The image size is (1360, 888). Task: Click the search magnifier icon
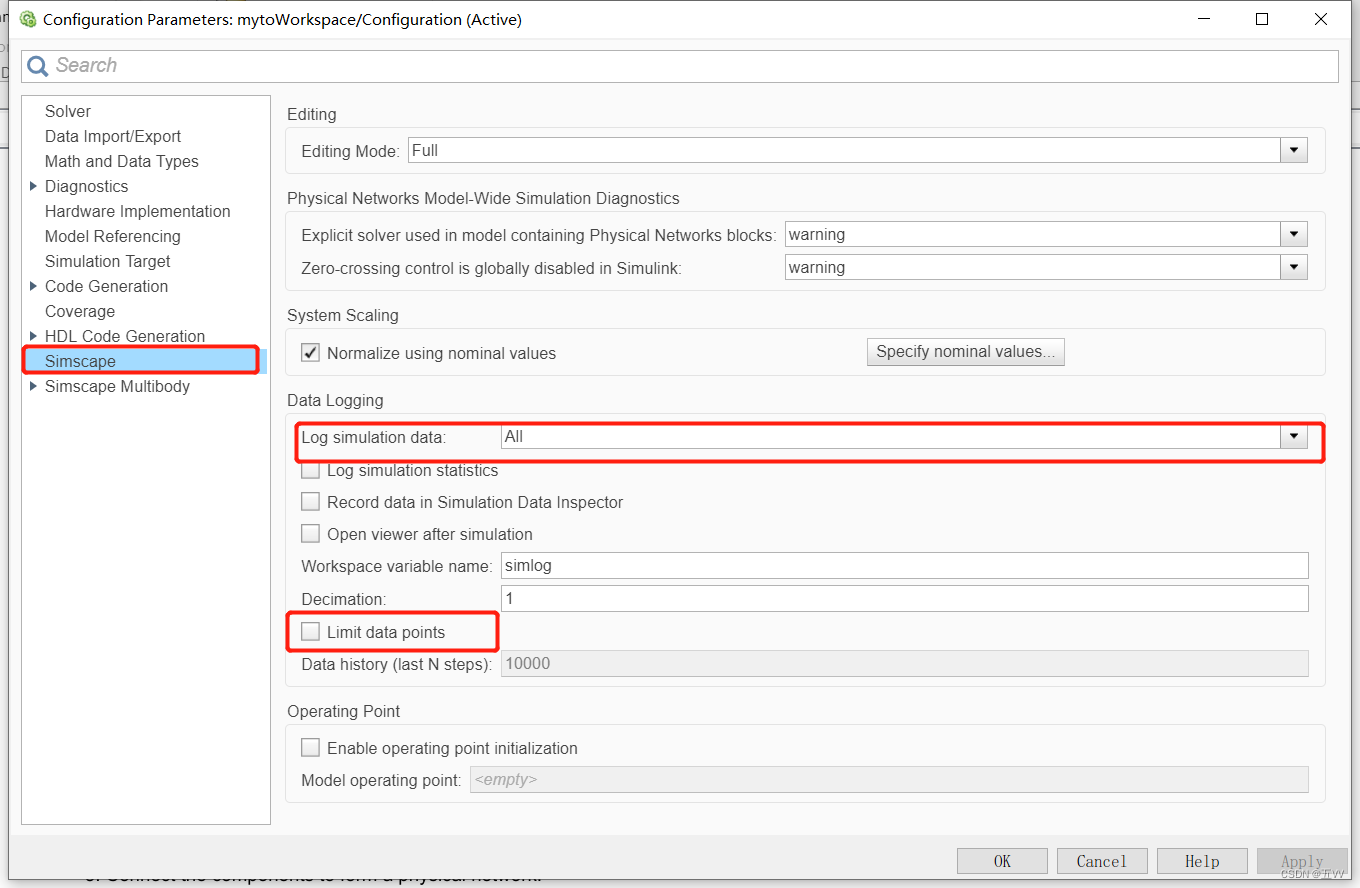point(38,66)
